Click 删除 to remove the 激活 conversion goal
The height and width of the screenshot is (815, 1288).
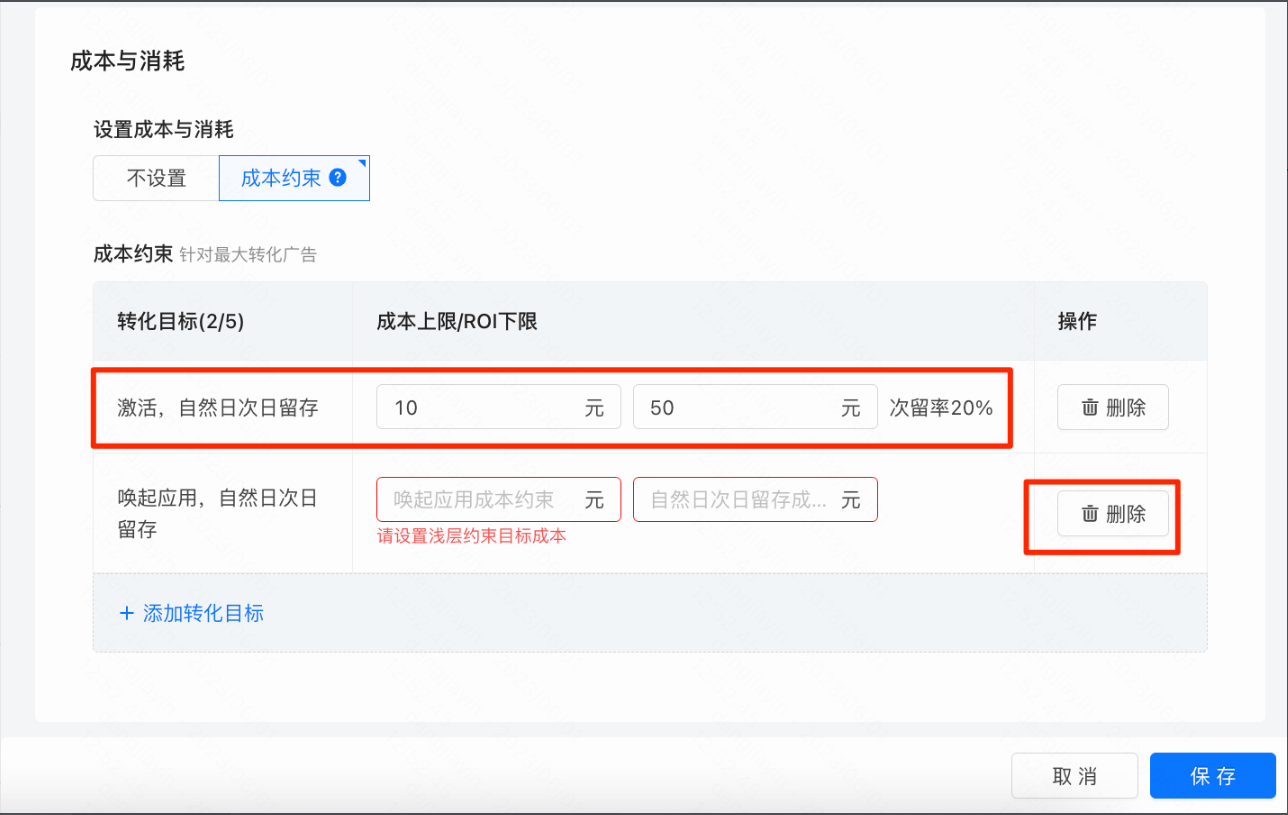1112,407
